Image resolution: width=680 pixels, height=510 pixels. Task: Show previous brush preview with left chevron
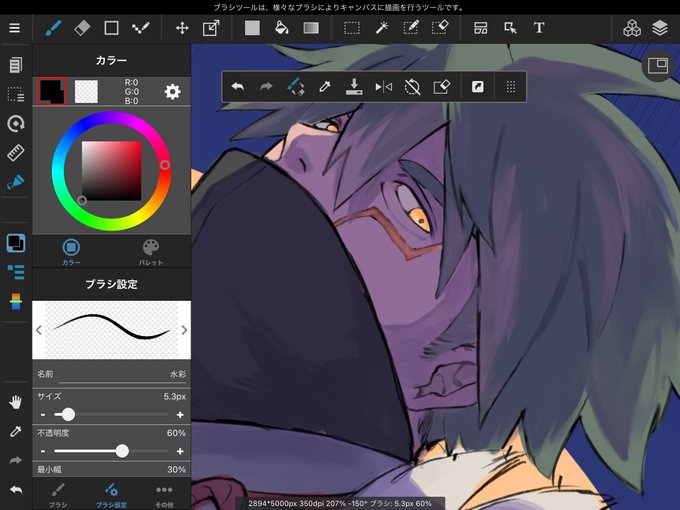tap(39, 330)
